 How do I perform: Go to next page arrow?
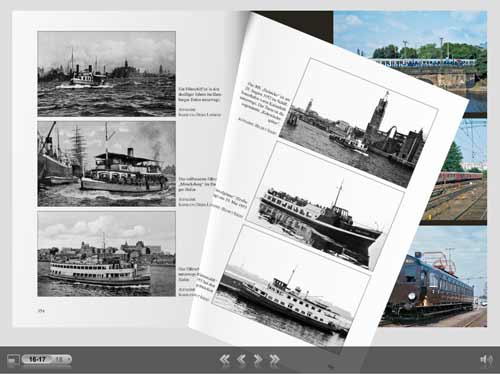[258, 359]
